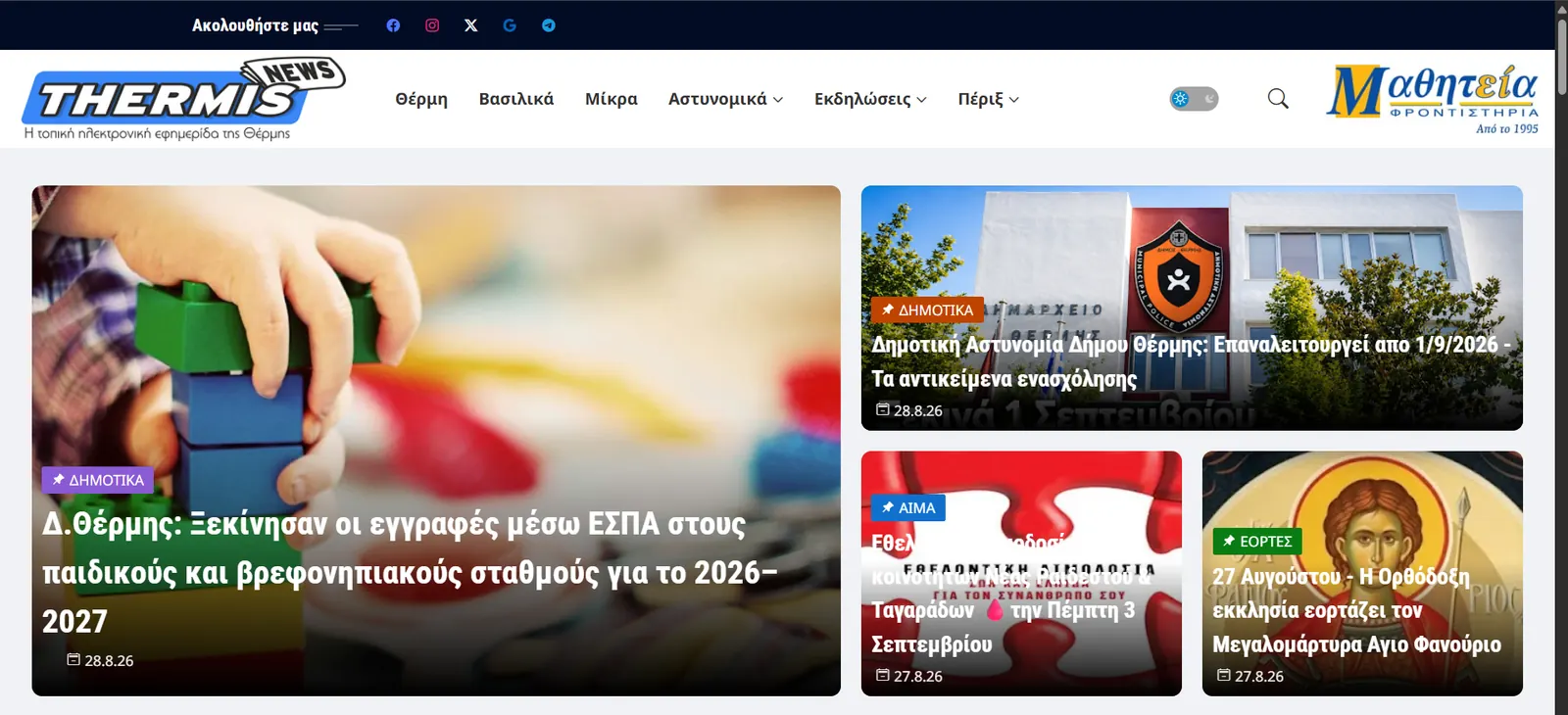This screenshot has width=1568, height=715.
Task: Click the municipal police shield emblem image
Action: (1179, 277)
